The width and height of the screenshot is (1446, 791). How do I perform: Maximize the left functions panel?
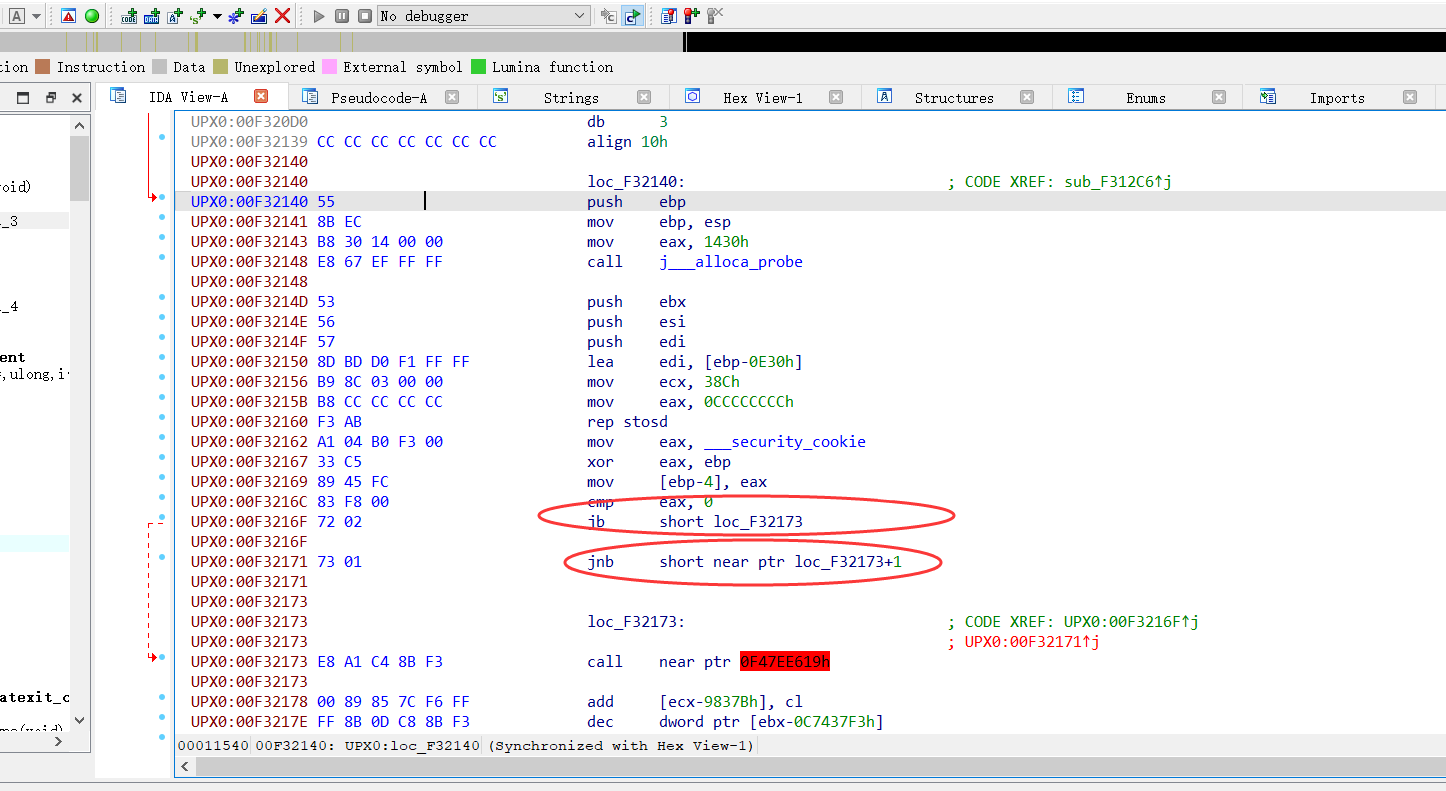(23, 98)
